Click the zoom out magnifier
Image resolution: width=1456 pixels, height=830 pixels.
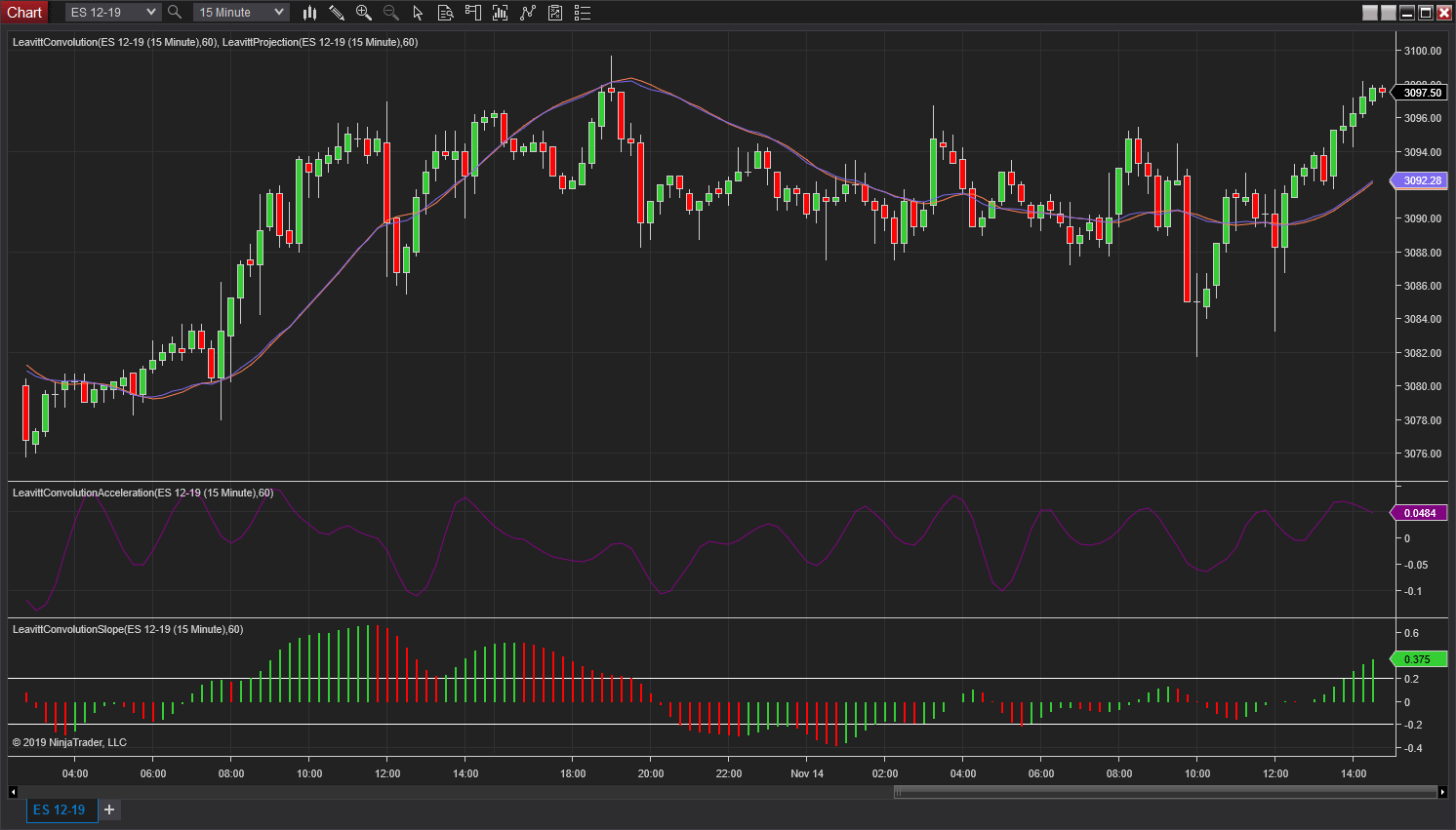tap(391, 12)
